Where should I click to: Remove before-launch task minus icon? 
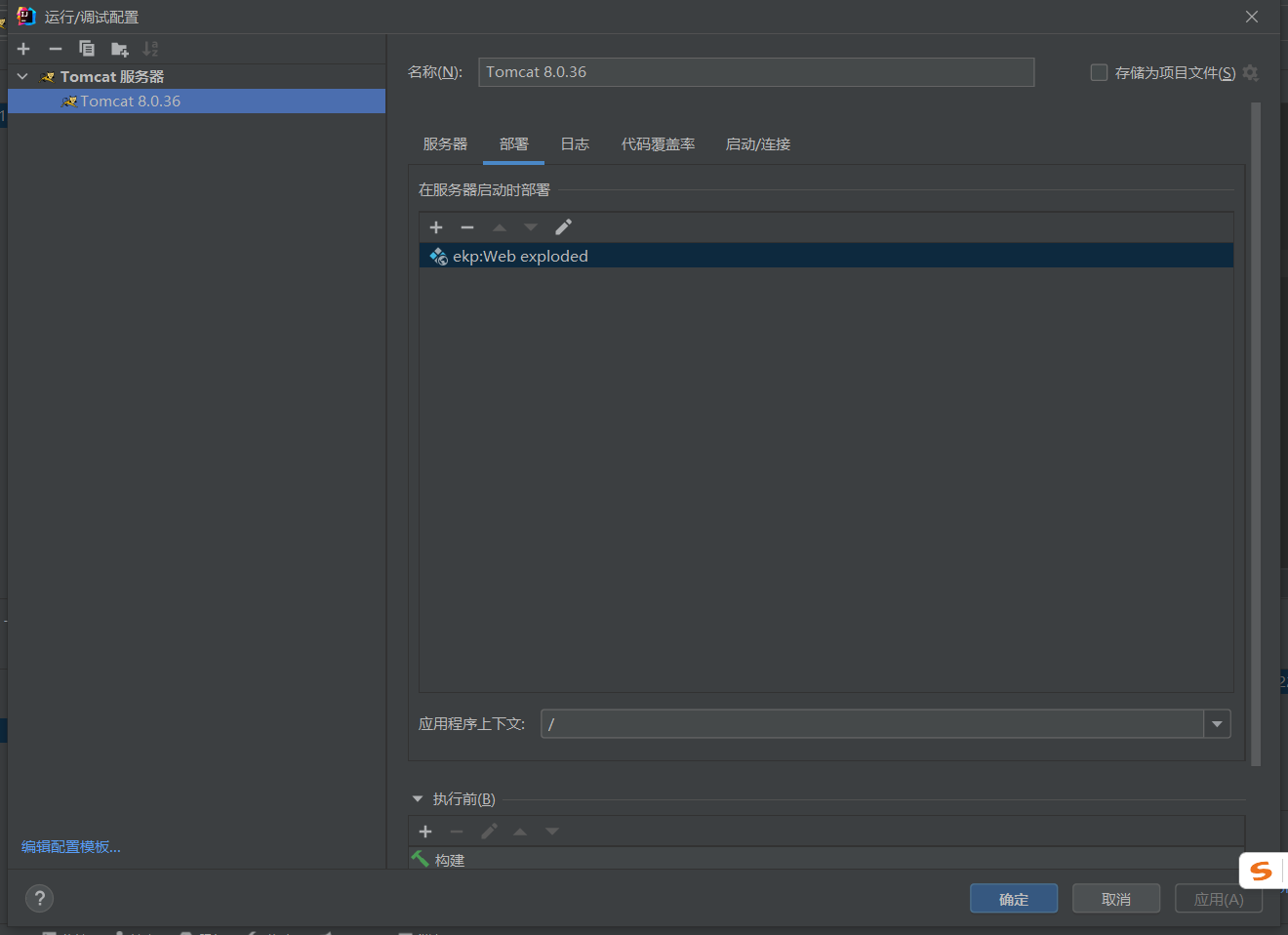click(x=457, y=832)
